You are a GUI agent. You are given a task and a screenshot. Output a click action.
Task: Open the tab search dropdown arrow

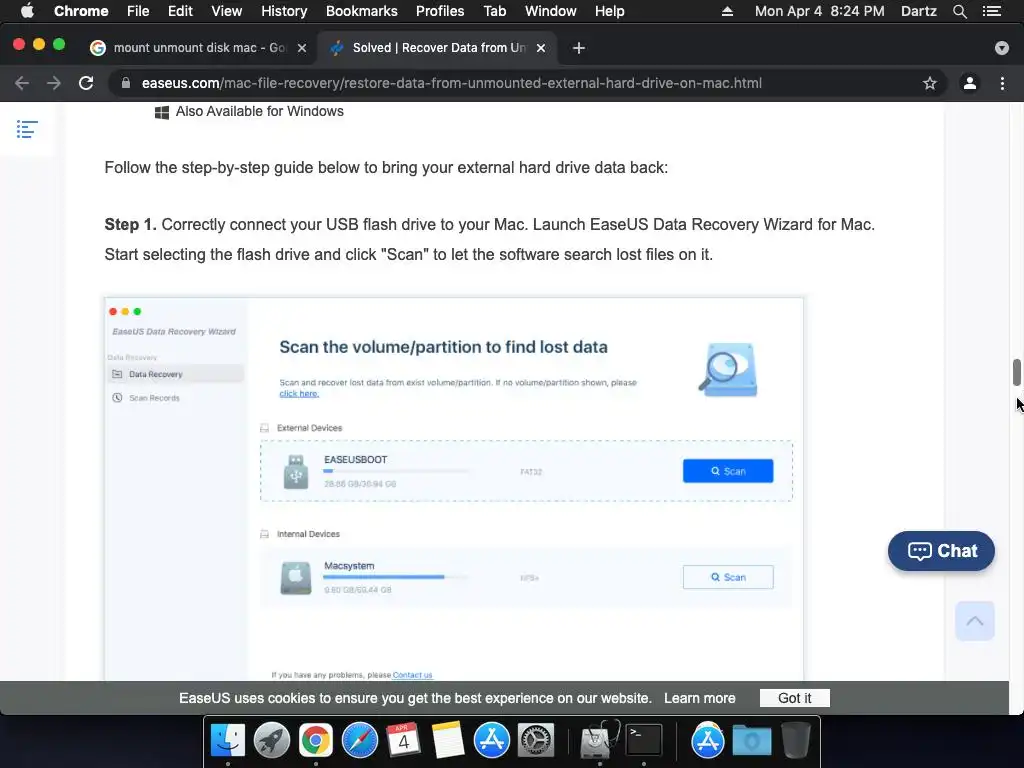[x=1002, y=48]
